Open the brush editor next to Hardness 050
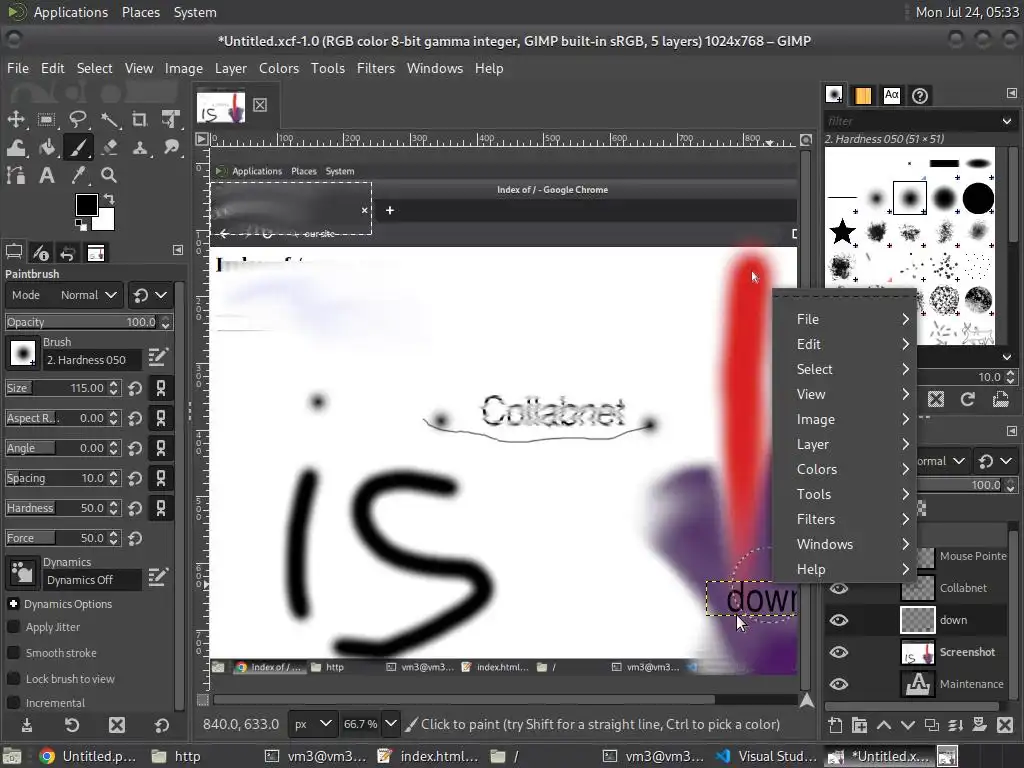This screenshot has height=768, width=1024. coord(158,357)
